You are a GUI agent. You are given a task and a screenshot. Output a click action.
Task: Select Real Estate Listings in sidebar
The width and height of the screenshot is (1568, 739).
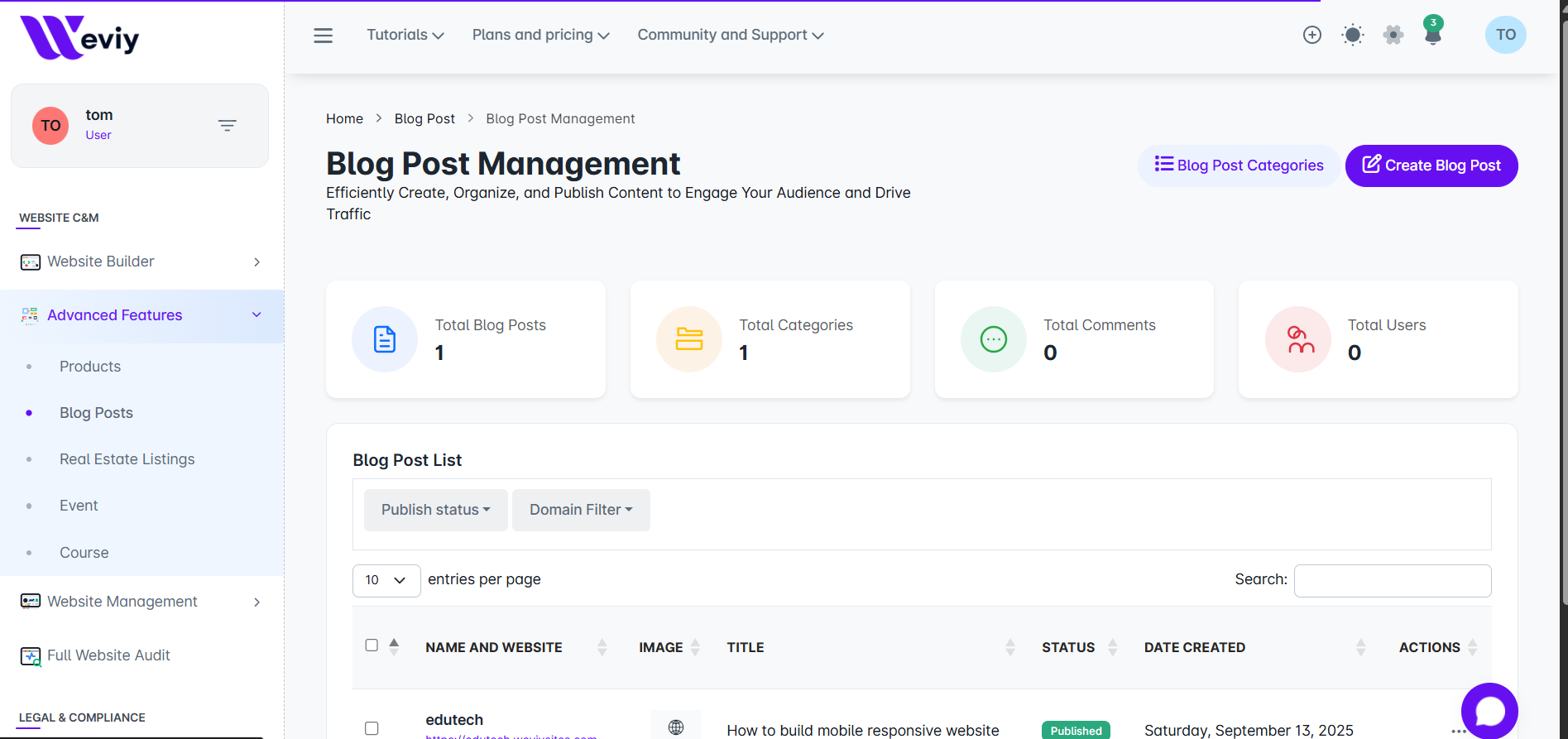click(127, 459)
